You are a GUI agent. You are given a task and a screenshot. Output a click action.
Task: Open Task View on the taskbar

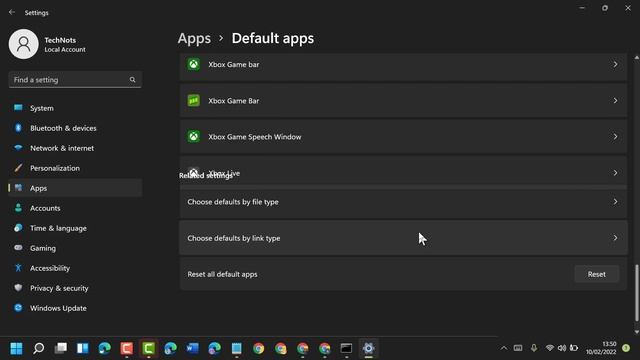[61, 349]
